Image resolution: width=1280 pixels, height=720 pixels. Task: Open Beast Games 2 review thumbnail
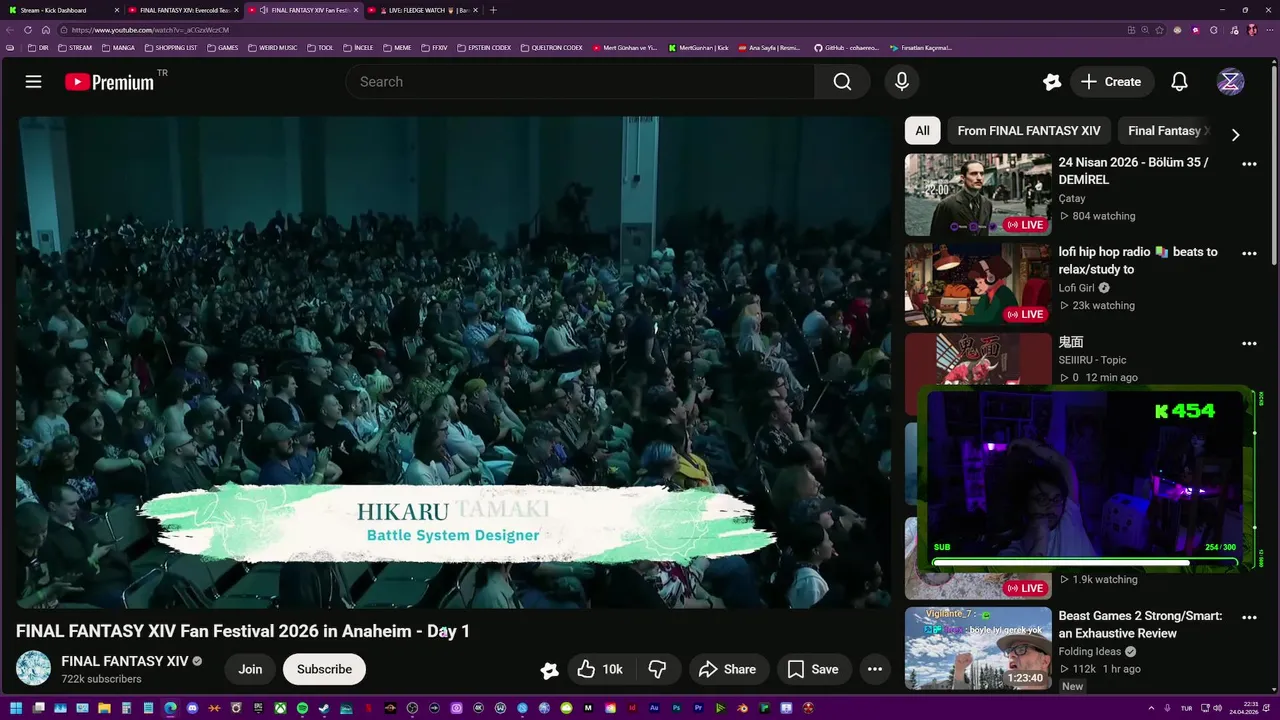pos(978,648)
